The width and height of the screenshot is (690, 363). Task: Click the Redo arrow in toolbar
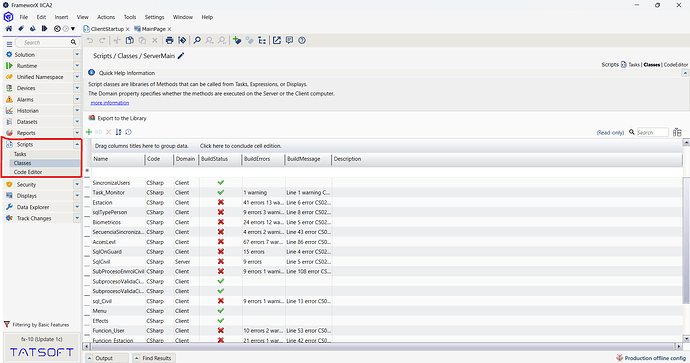[x=102, y=40]
